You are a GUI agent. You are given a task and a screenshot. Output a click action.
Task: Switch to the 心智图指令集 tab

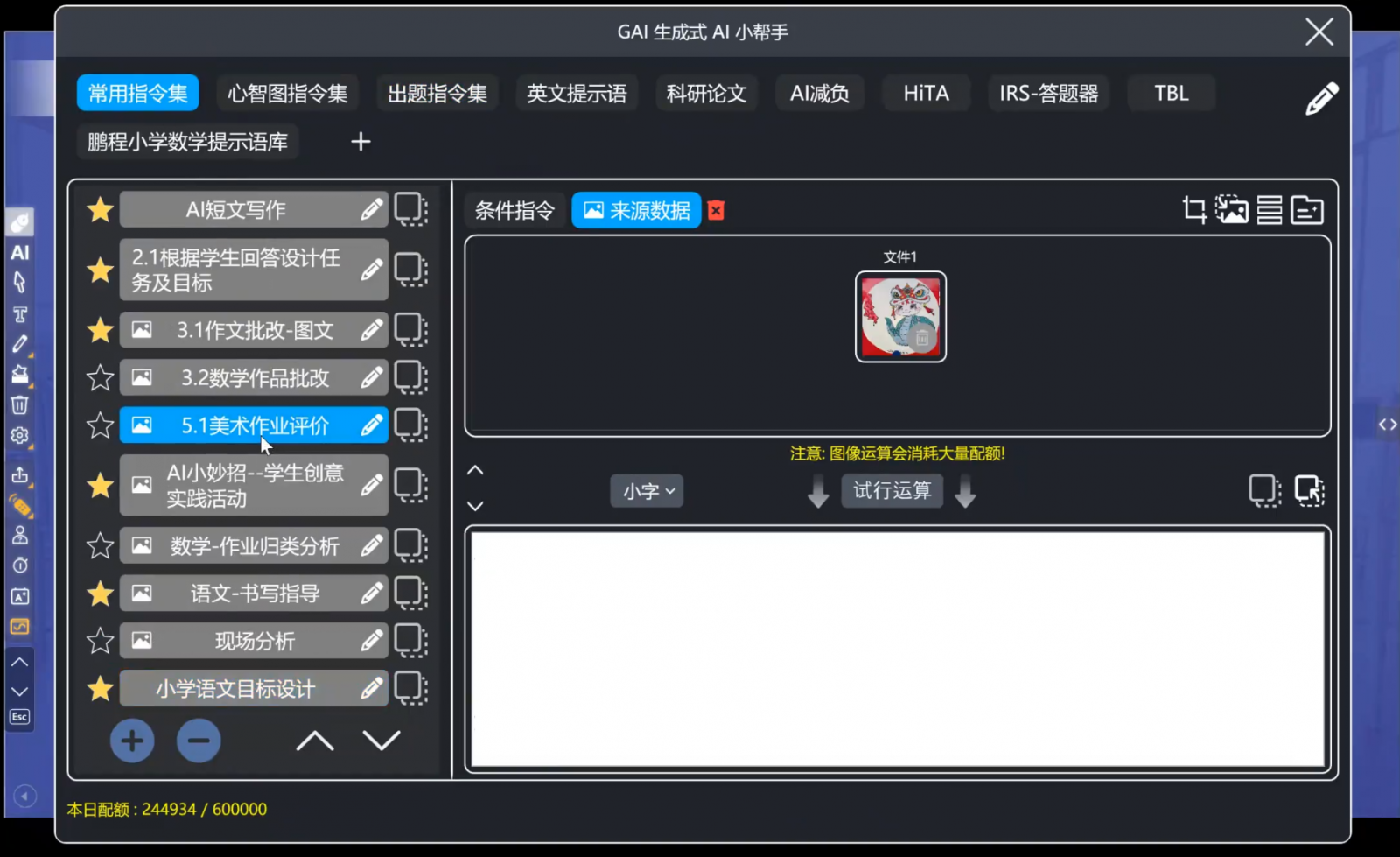click(x=287, y=94)
